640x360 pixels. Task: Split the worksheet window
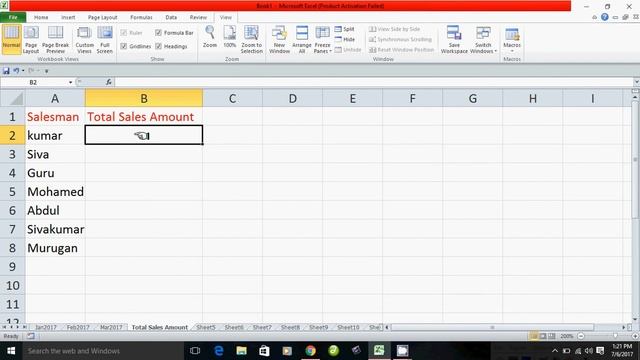[344, 29]
